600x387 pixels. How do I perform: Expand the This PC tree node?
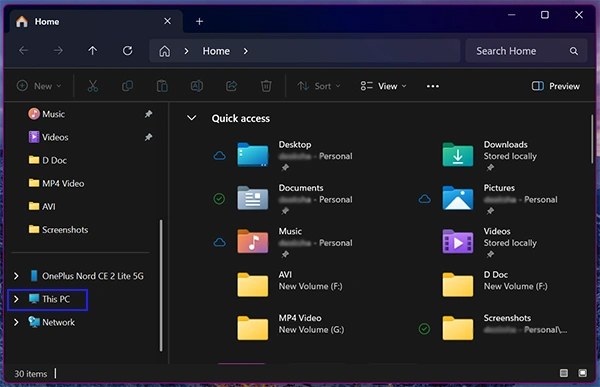click(x=16, y=299)
